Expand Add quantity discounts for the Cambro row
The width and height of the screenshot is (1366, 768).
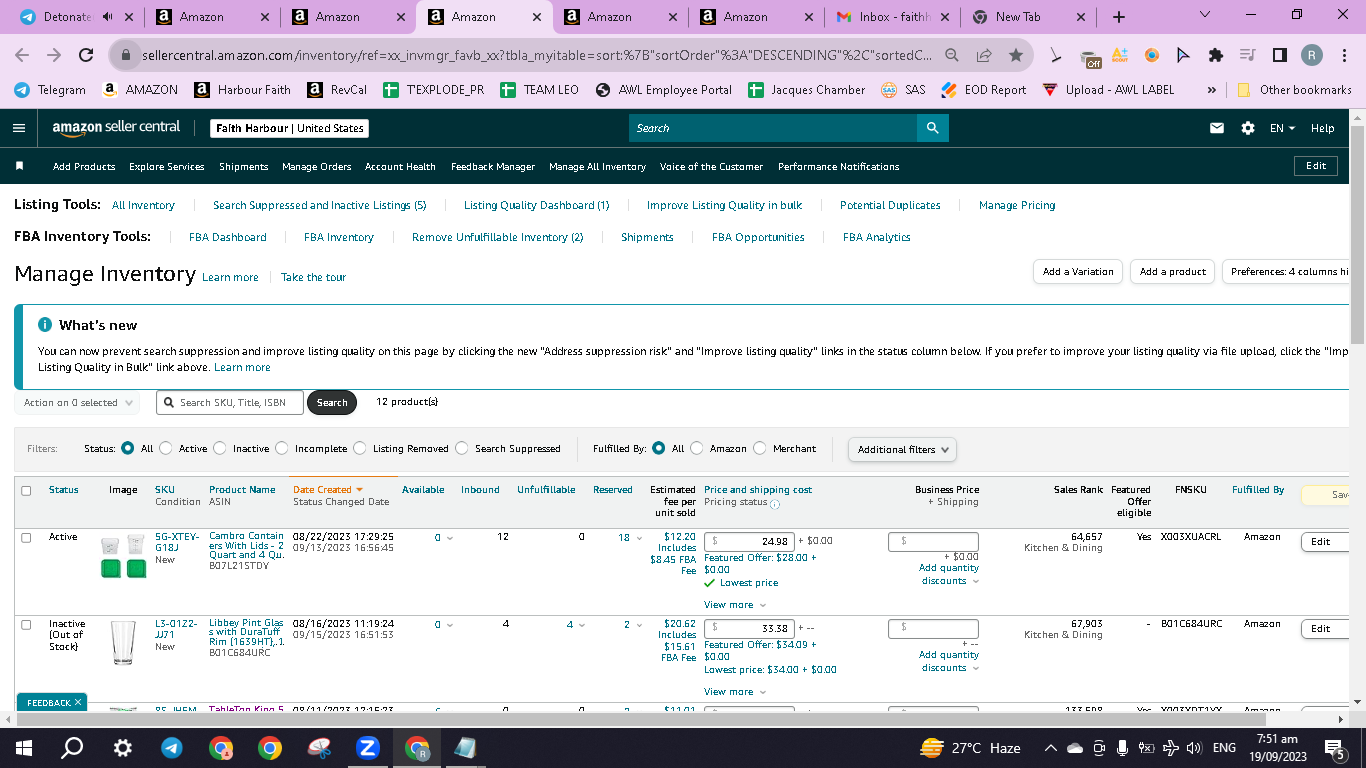948,574
